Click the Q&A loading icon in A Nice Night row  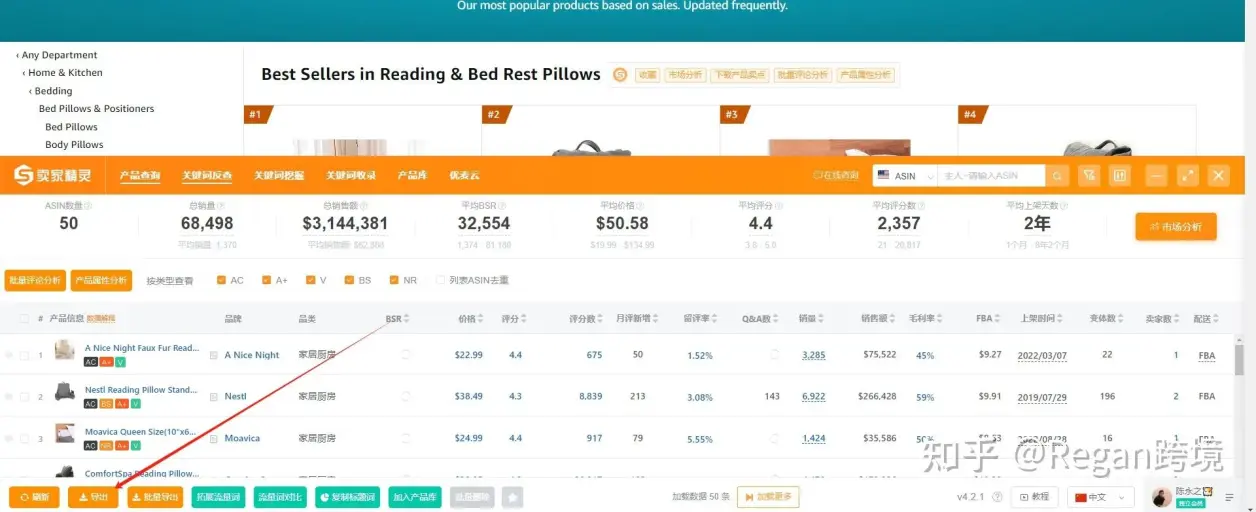pyautogui.click(x=775, y=355)
